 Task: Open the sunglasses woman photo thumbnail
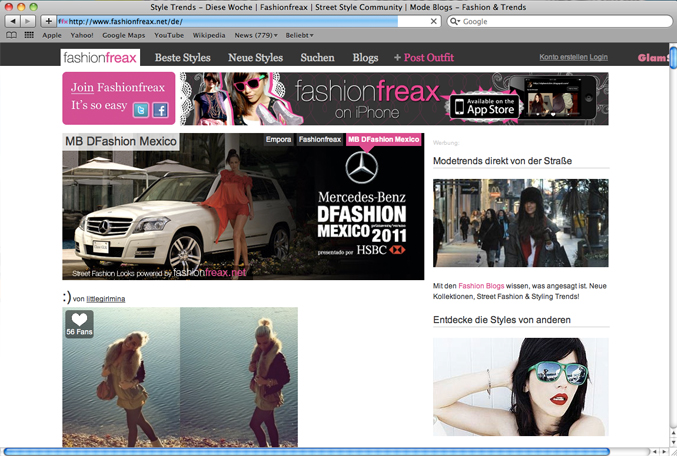coord(521,386)
